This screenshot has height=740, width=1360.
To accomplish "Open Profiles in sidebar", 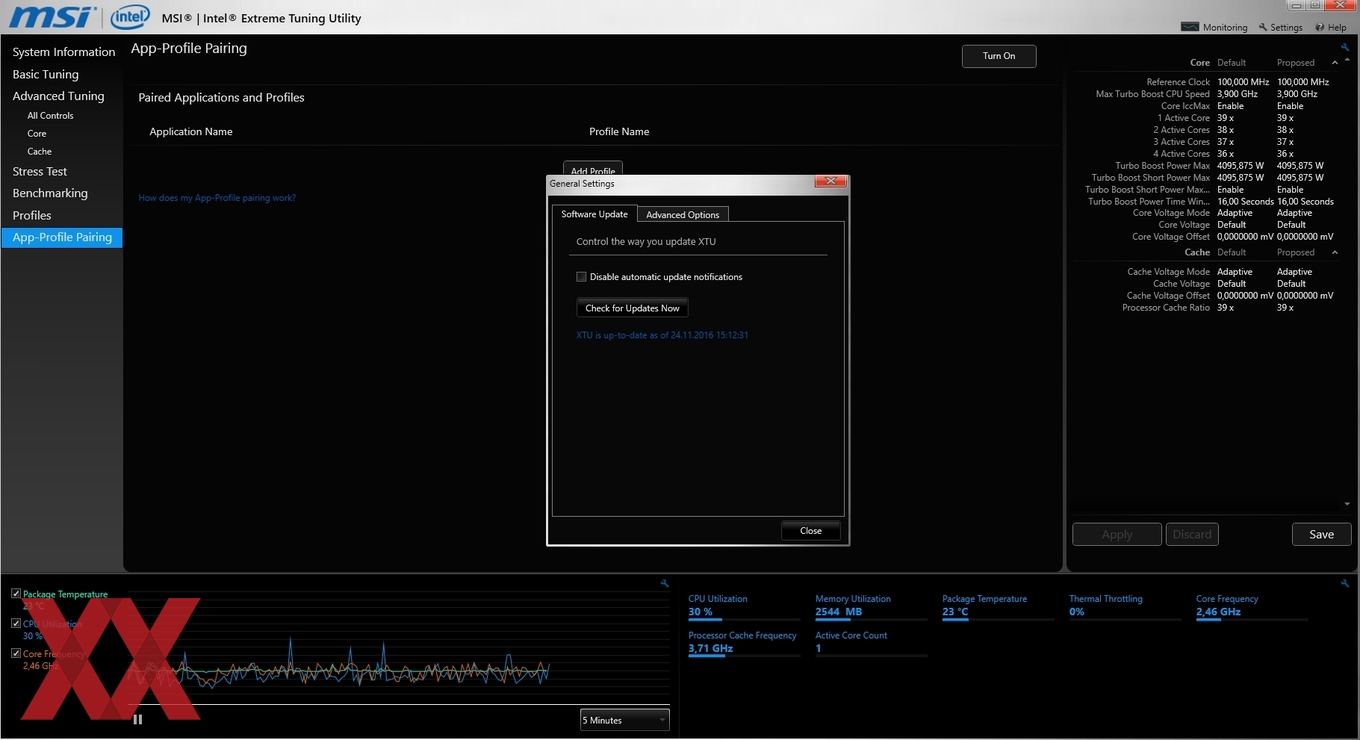I will coord(32,215).
